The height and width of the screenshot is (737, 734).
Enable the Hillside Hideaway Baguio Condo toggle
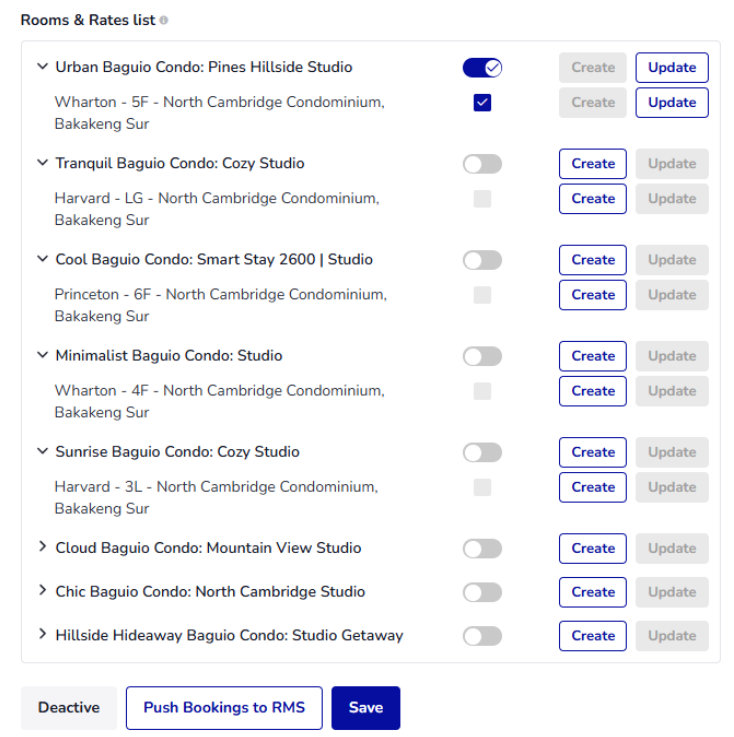click(482, 636)
